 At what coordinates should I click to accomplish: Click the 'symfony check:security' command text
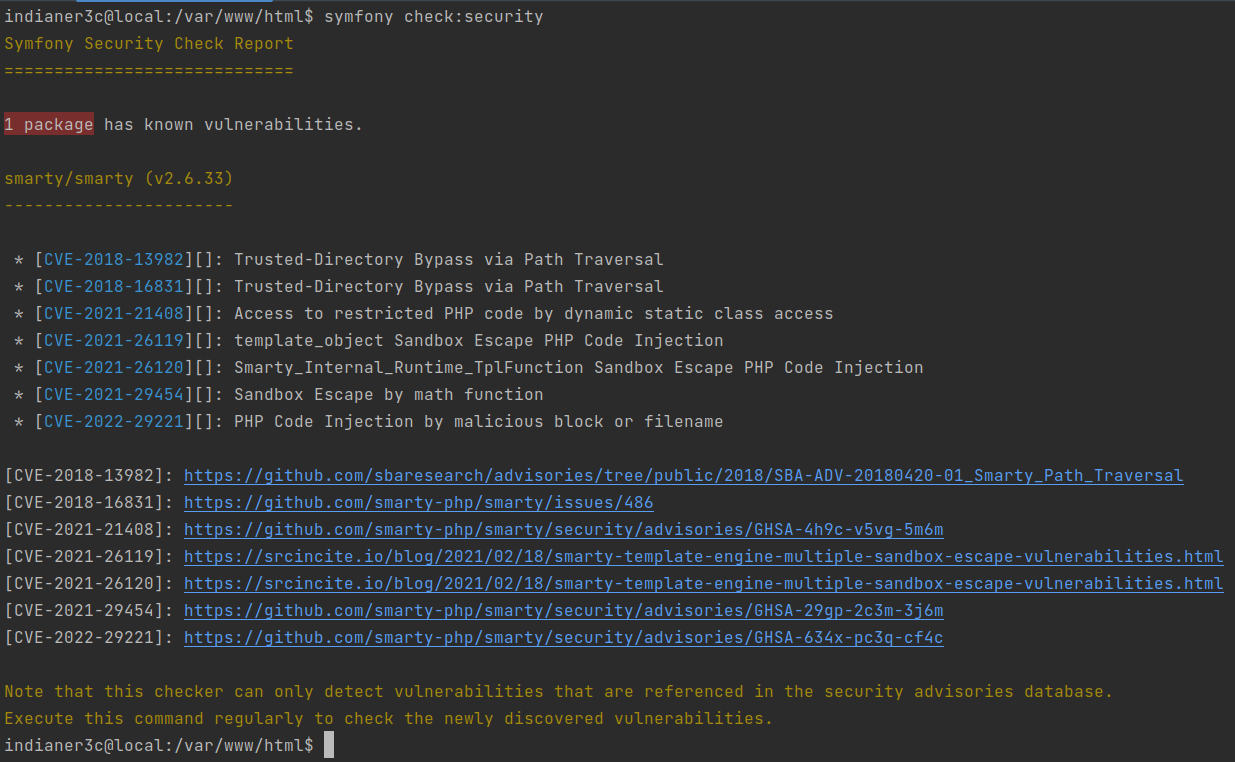tap(434, 17)
